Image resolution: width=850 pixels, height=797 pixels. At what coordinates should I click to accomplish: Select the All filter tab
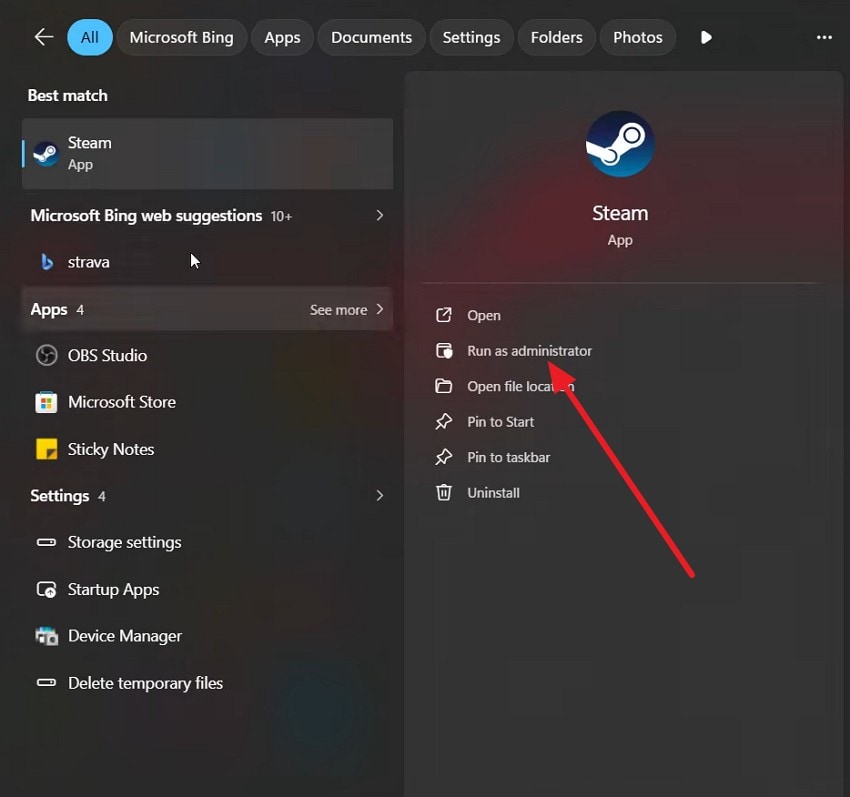click(x=89, y=37)
